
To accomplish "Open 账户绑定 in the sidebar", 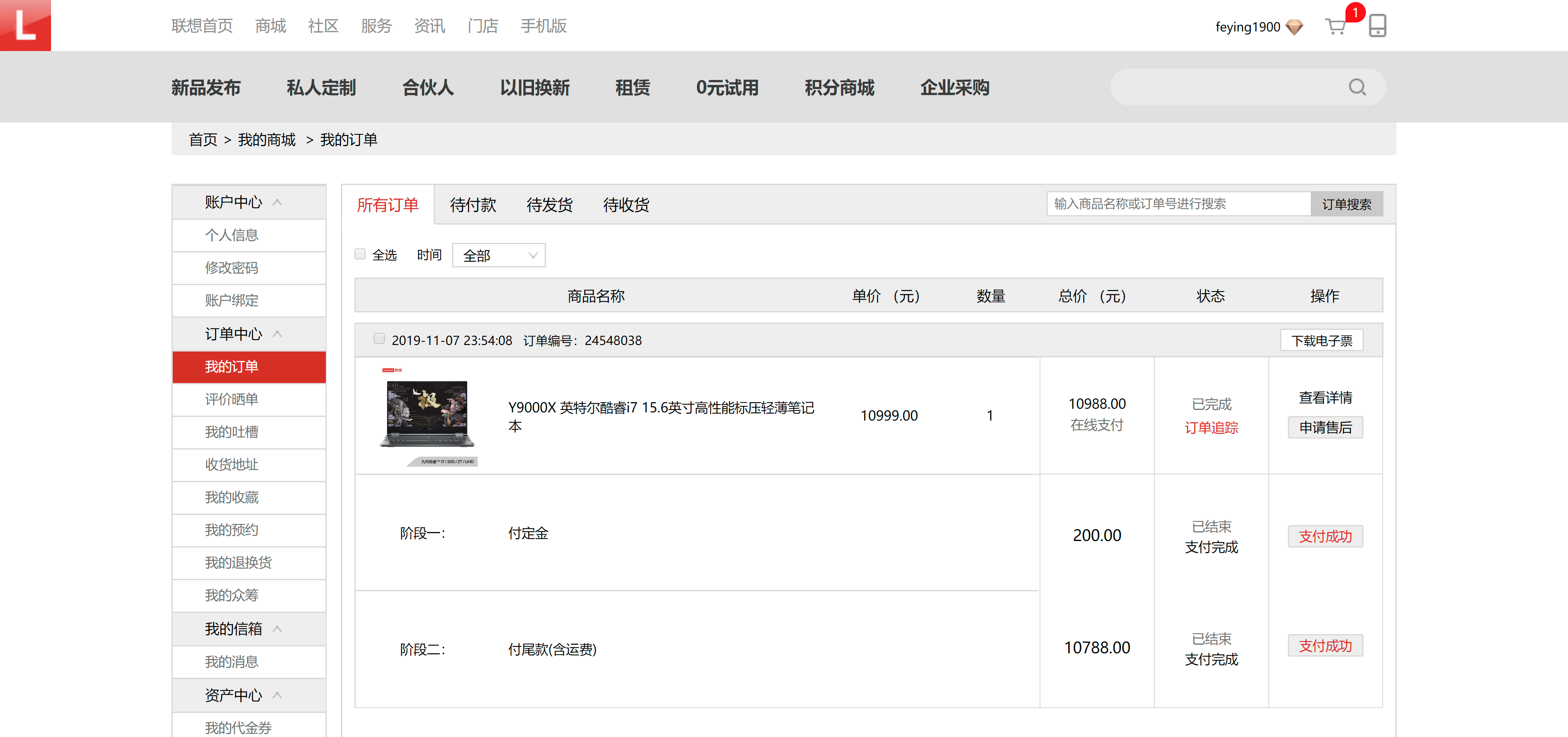I will point(249,301).
